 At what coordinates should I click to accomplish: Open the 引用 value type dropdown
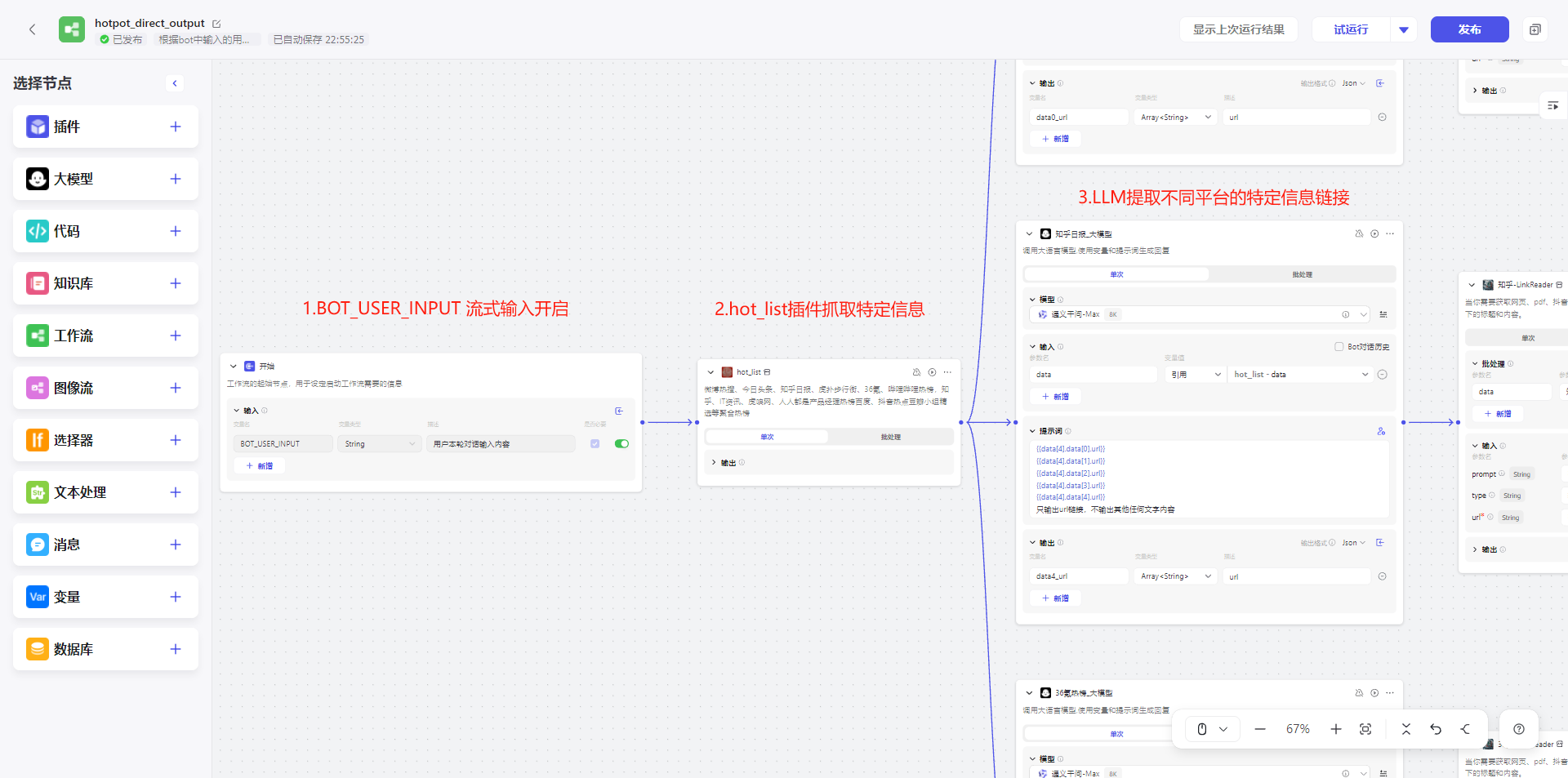[1196, 375]
